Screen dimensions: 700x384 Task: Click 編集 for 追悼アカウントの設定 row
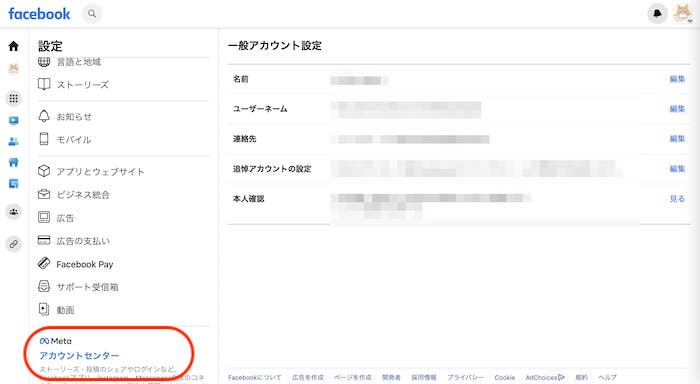677,169
